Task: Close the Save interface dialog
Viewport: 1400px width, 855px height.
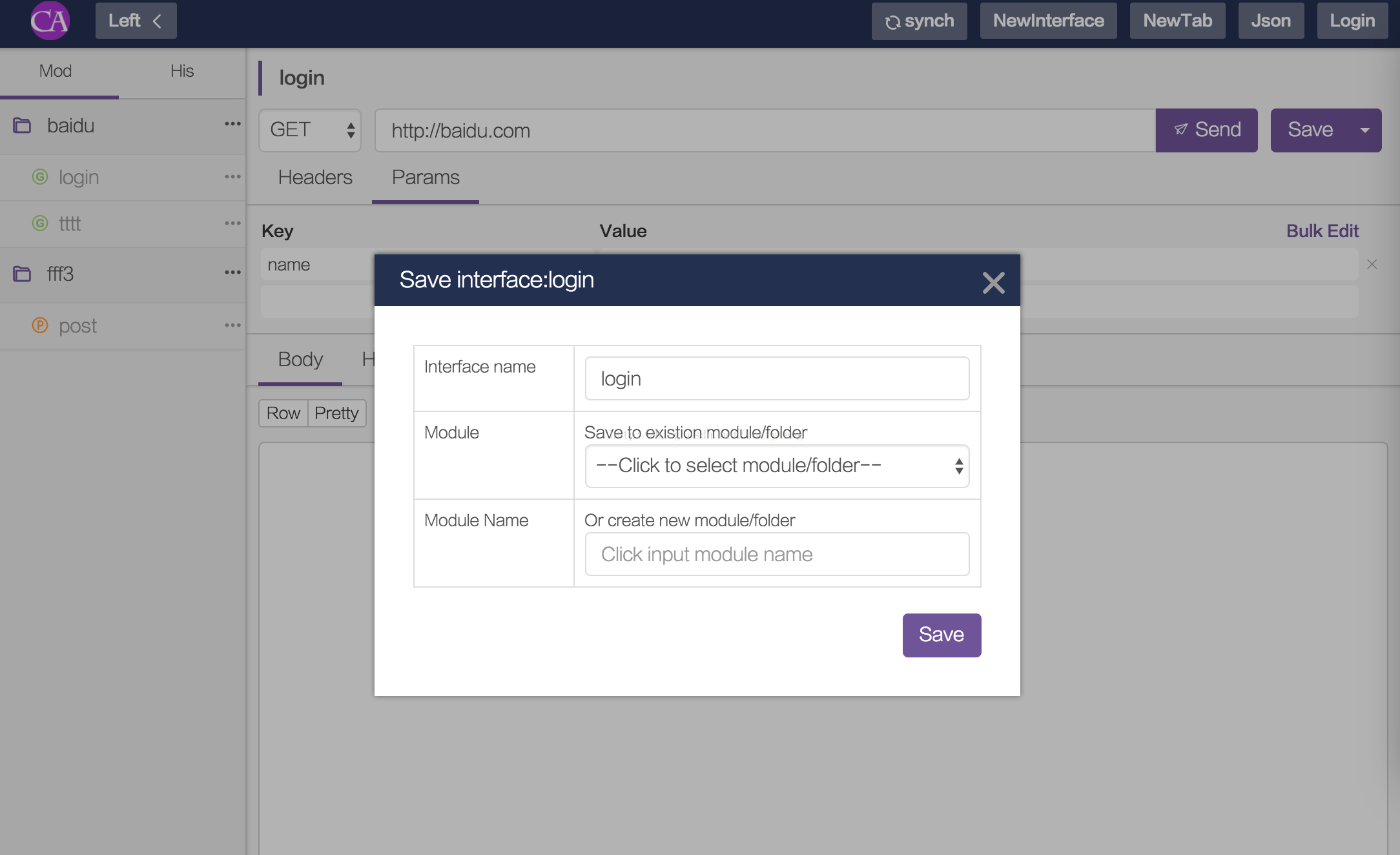Action: (993, 282)
